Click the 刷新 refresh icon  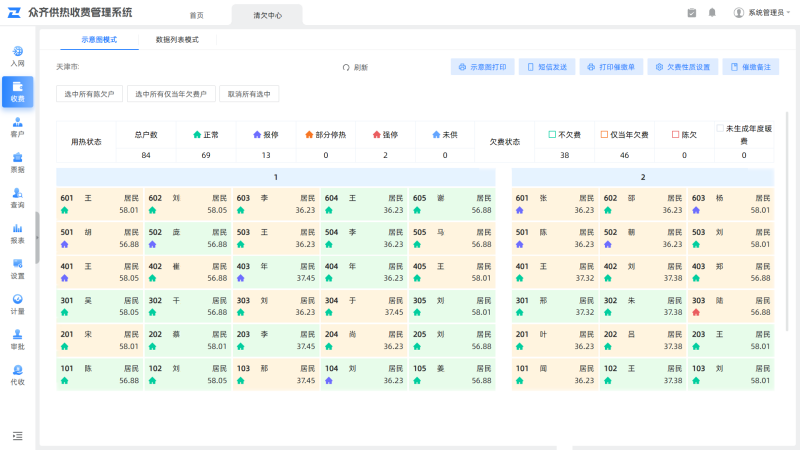pyautogui.click(x=346, y=67)
